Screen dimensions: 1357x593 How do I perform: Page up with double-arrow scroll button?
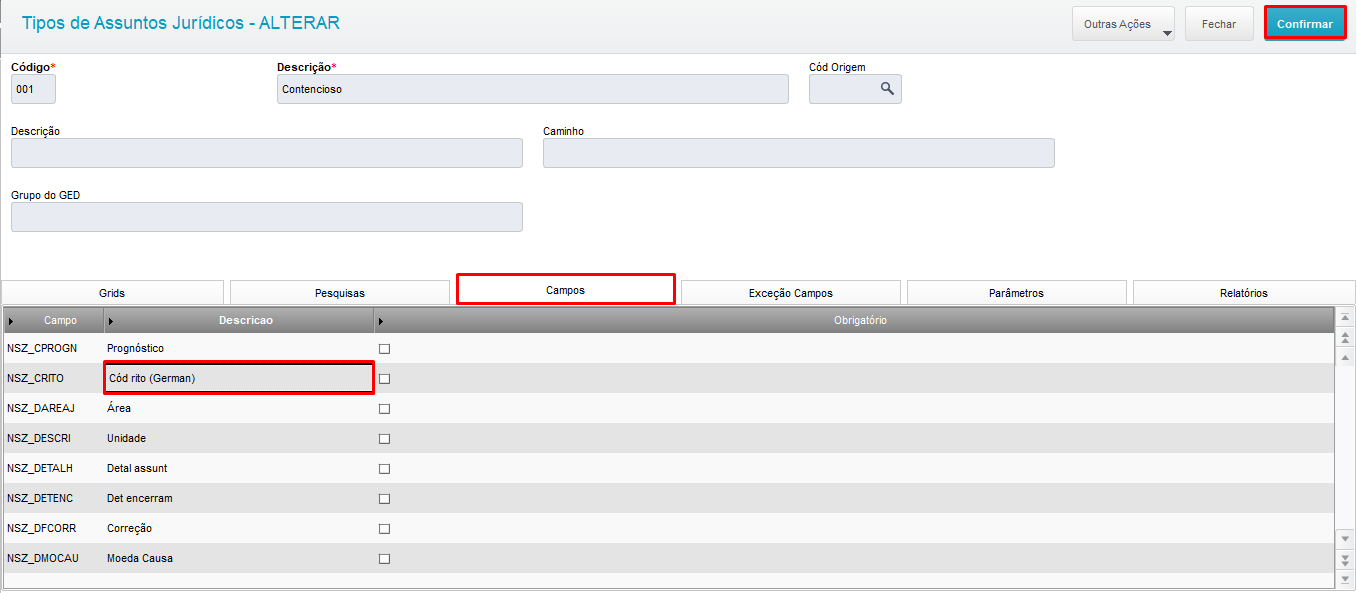point(1345,337)
